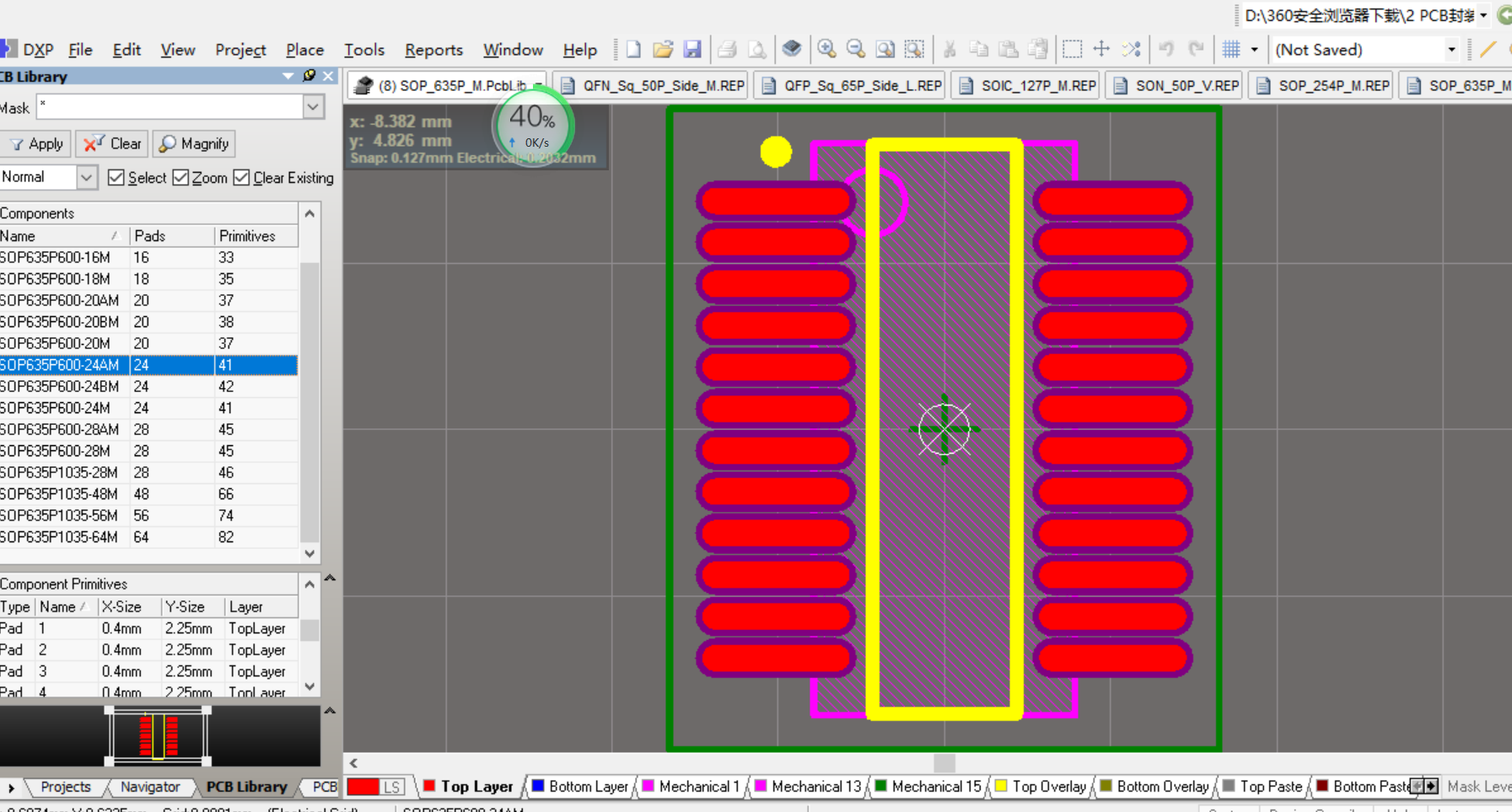Click the Zoom Selected area icon
The height and width of the screenshot is (812, 1512).
914,49
